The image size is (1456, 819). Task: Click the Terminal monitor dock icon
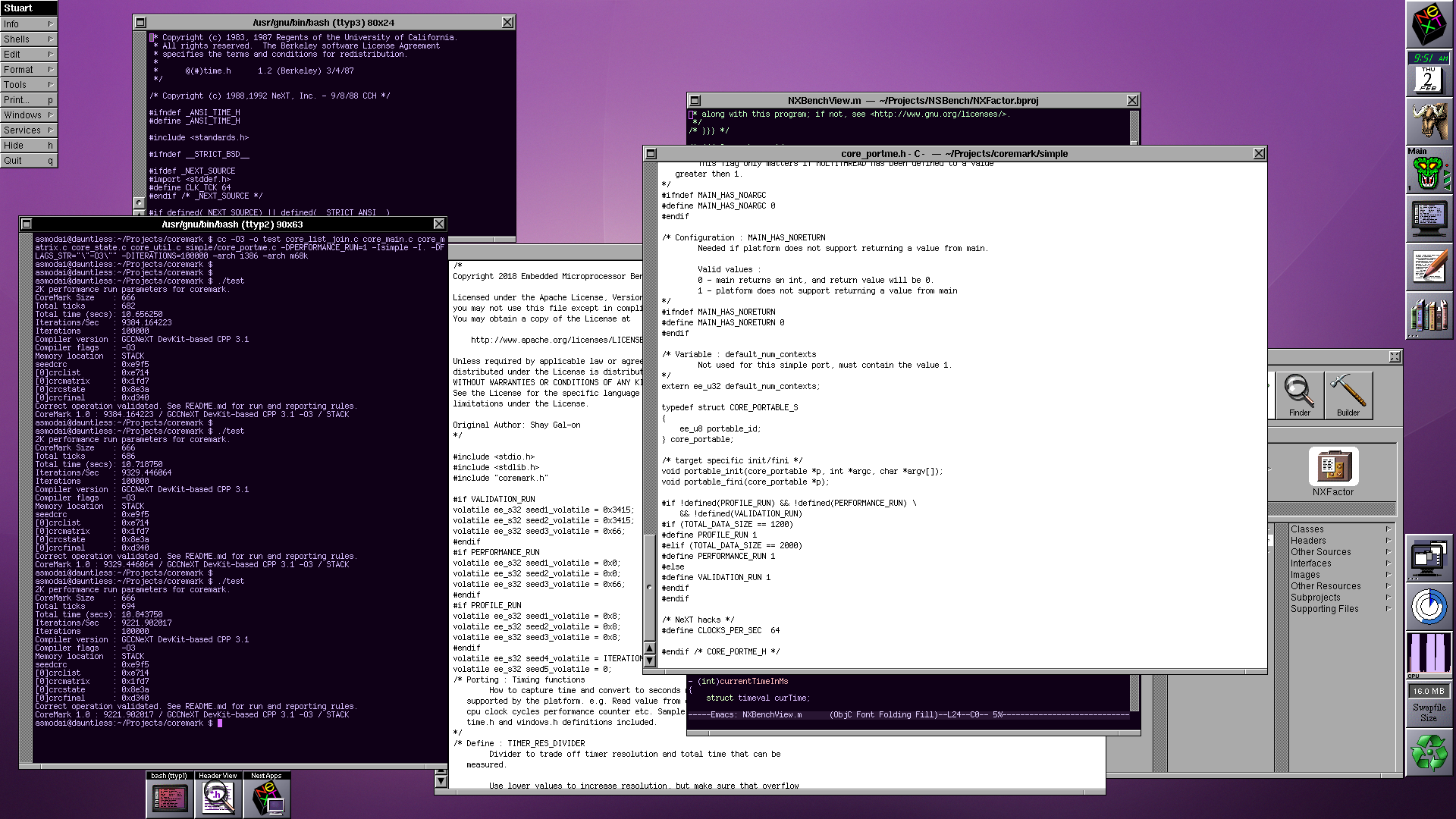[1428, 219]
